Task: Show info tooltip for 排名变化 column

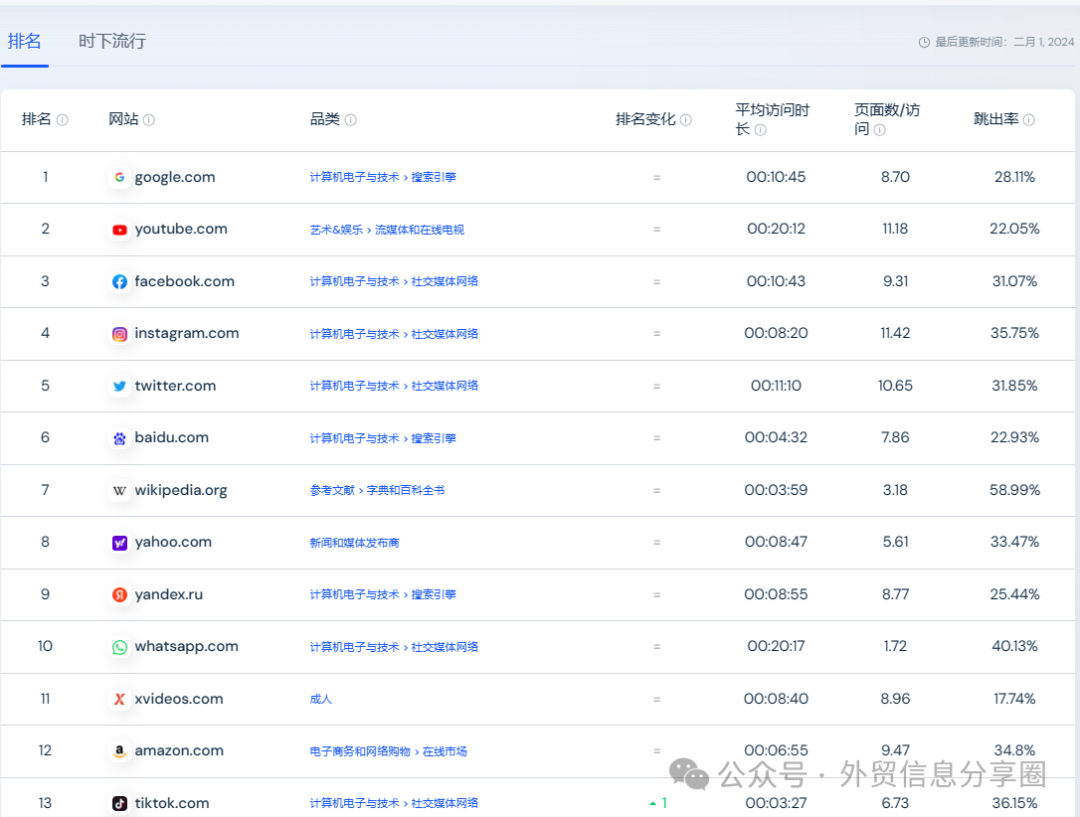Action: click(686, 120)
